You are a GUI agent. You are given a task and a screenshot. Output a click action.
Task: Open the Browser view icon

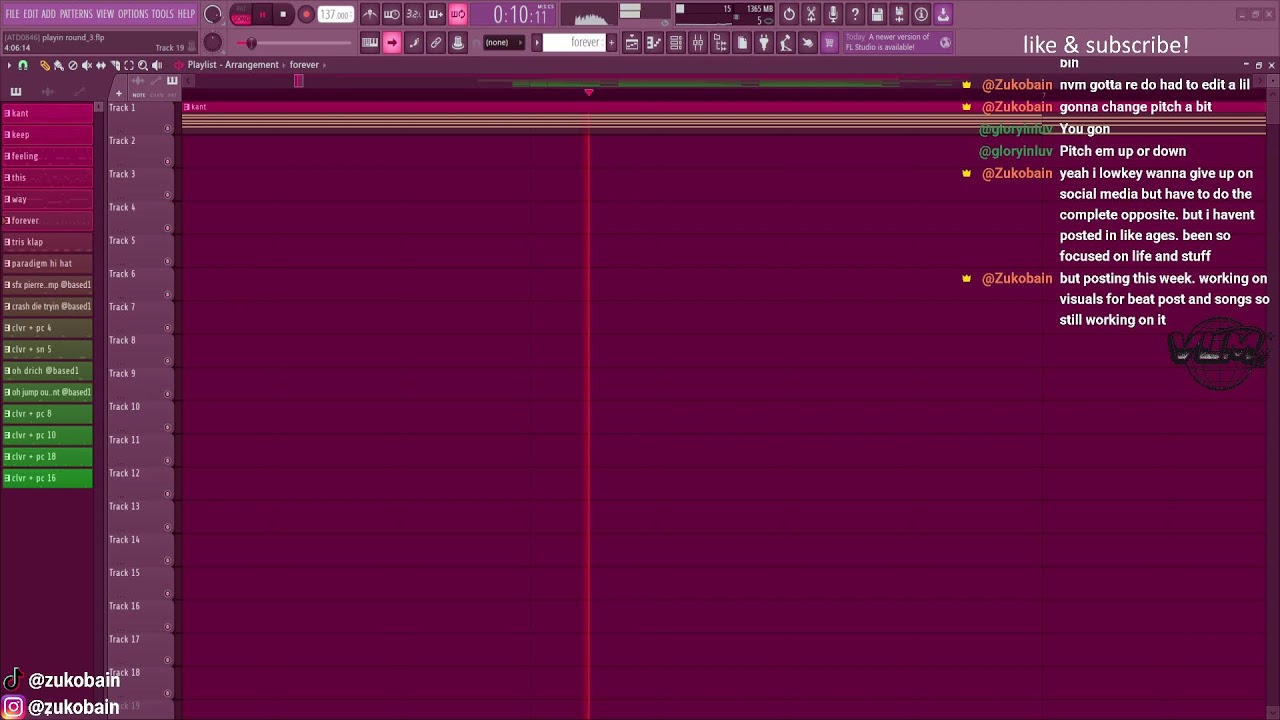click(x=720, y=42)
